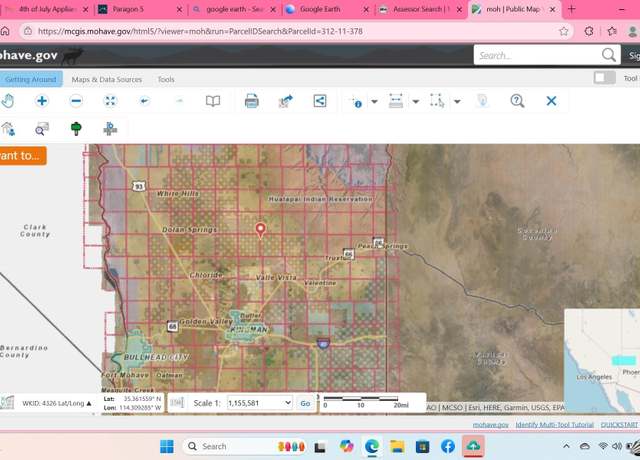Bookmark this page star icon
The image size is (640, 460).
coord(564,31)
